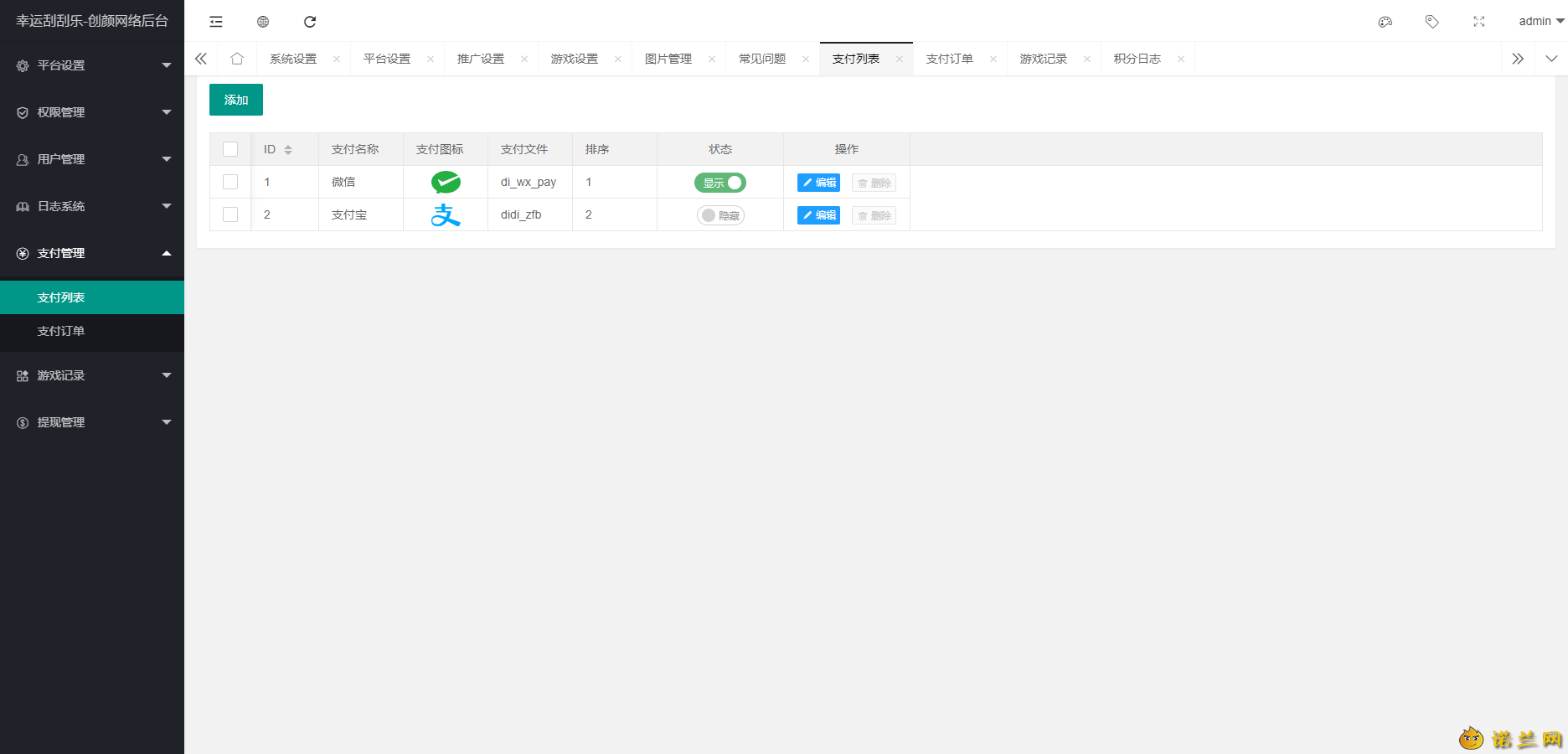Switch to the 推广设置 tab
The width and height of the screenshot is (1568, 754).
click(481, 59)
